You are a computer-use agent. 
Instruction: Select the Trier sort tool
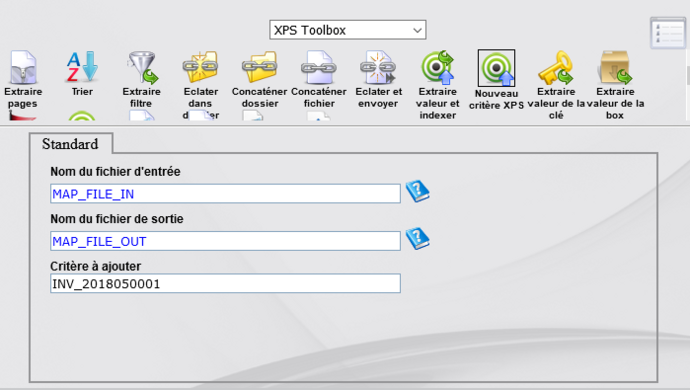click(x=82, y=74)
